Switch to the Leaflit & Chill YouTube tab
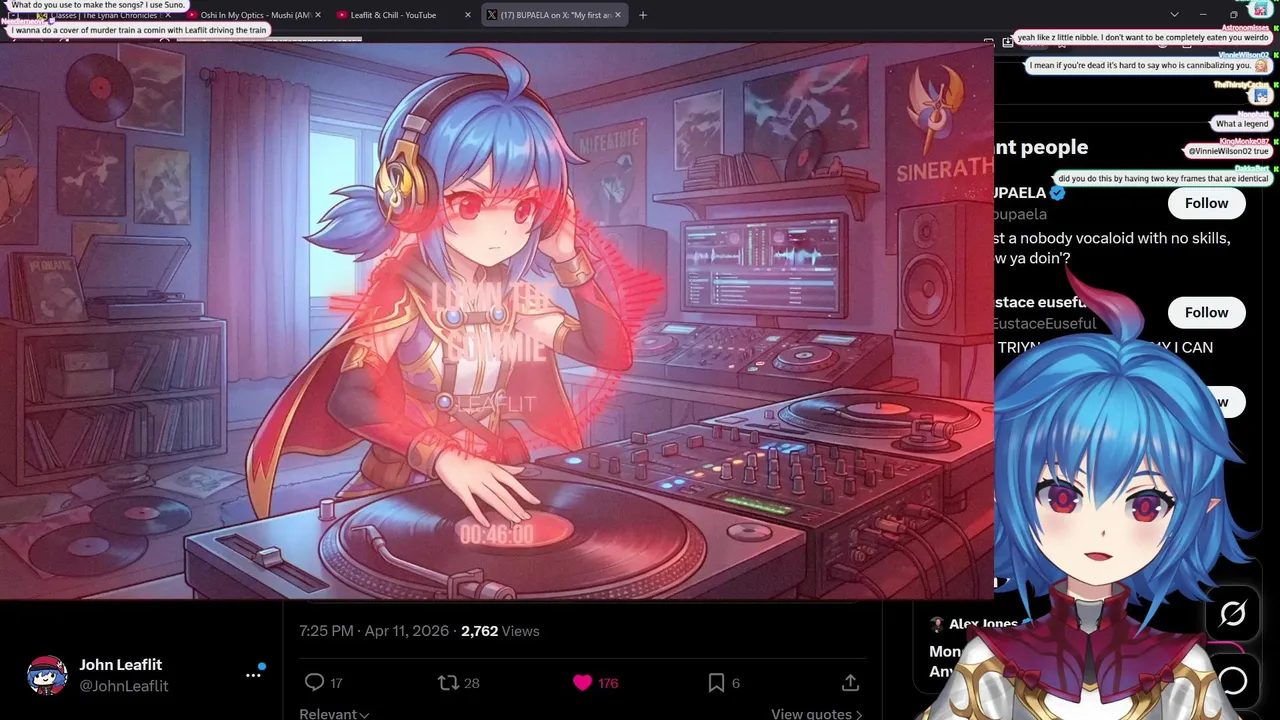This screenshot has width=1280, height=720. [393, 15]
